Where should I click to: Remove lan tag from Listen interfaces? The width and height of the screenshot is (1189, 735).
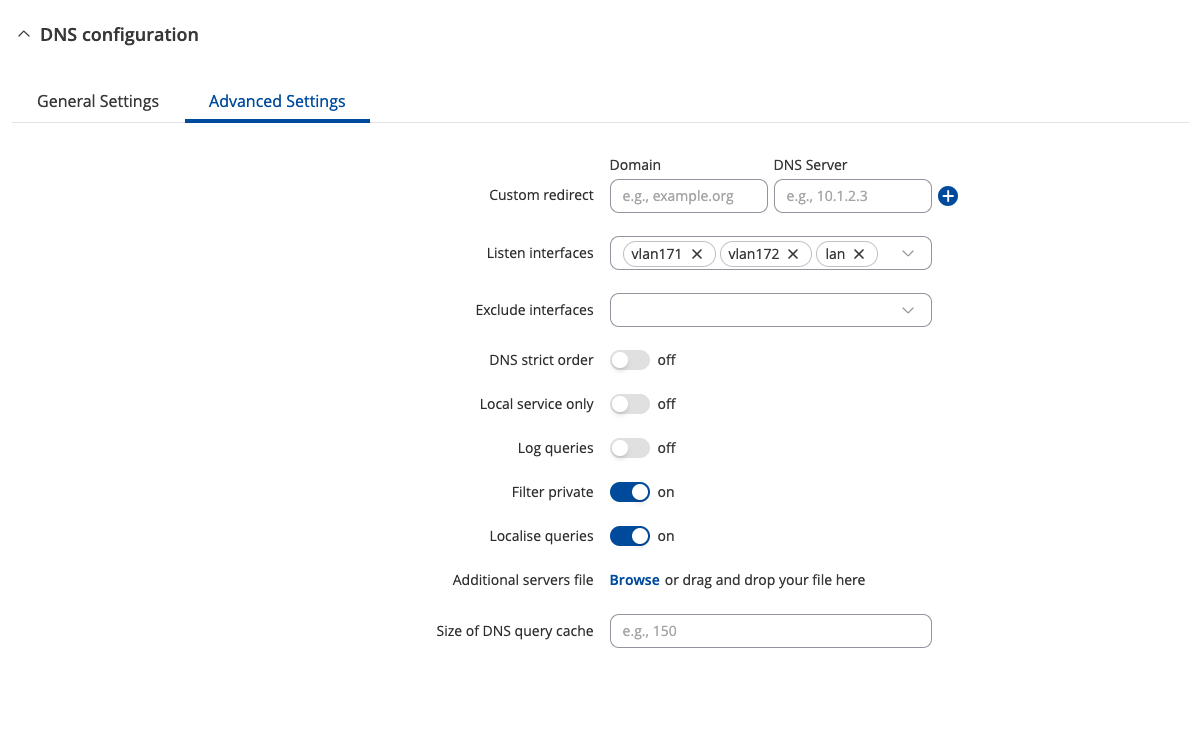(x=859, y=254)
